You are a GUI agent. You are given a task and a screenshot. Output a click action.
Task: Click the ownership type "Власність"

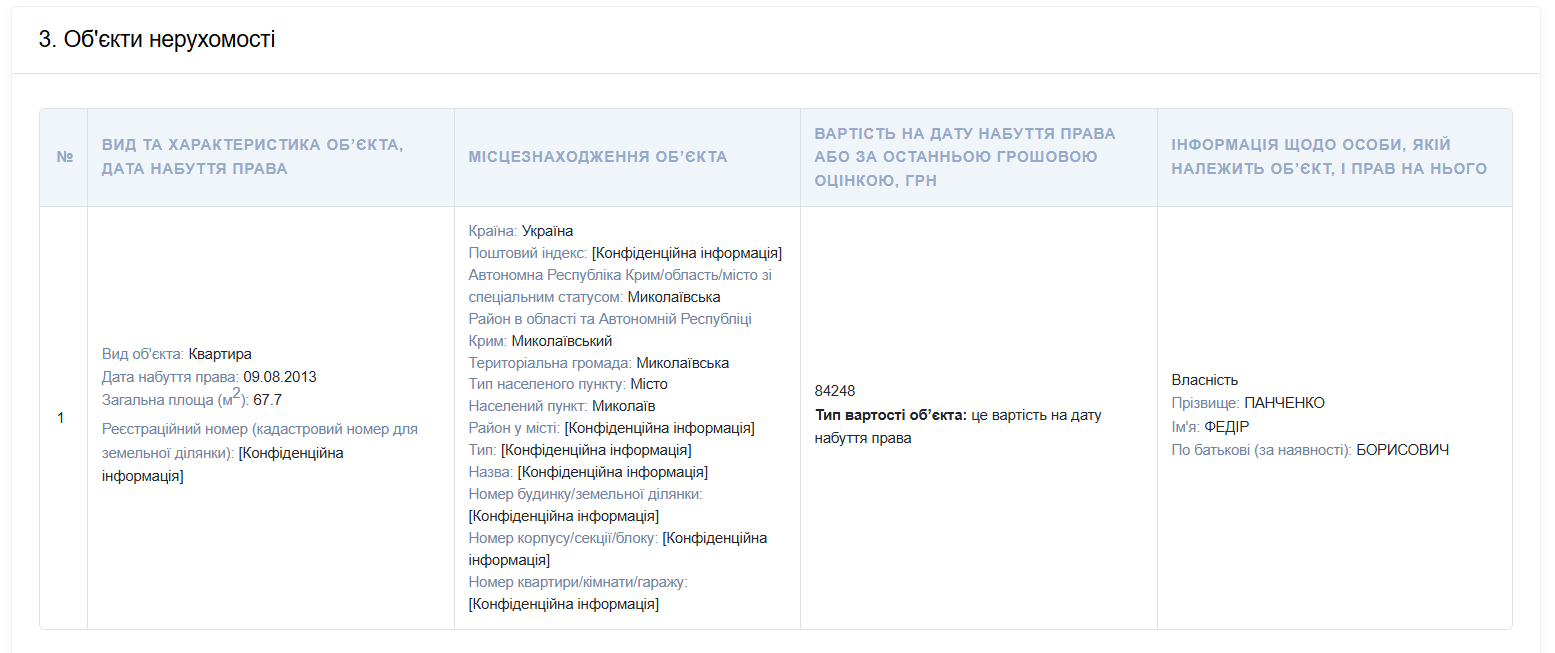pos(1204,380)
